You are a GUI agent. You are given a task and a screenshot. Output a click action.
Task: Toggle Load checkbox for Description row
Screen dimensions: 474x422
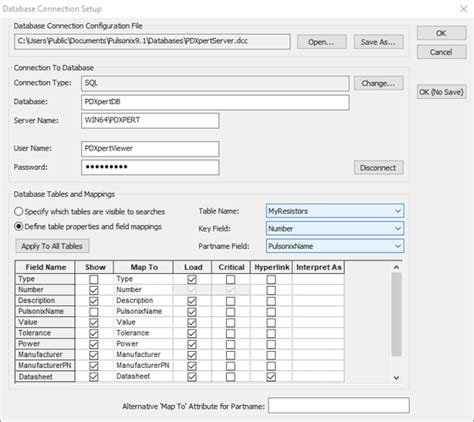click(x=192, y=301)
